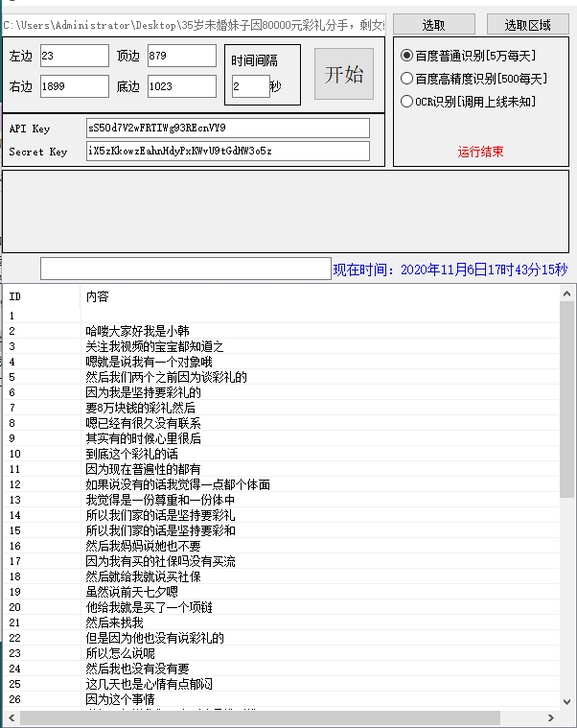This screenshot has height=728, width=577.
Task: Select row 7 要8万块钱的彩礼然后
Action: [281, 408]
